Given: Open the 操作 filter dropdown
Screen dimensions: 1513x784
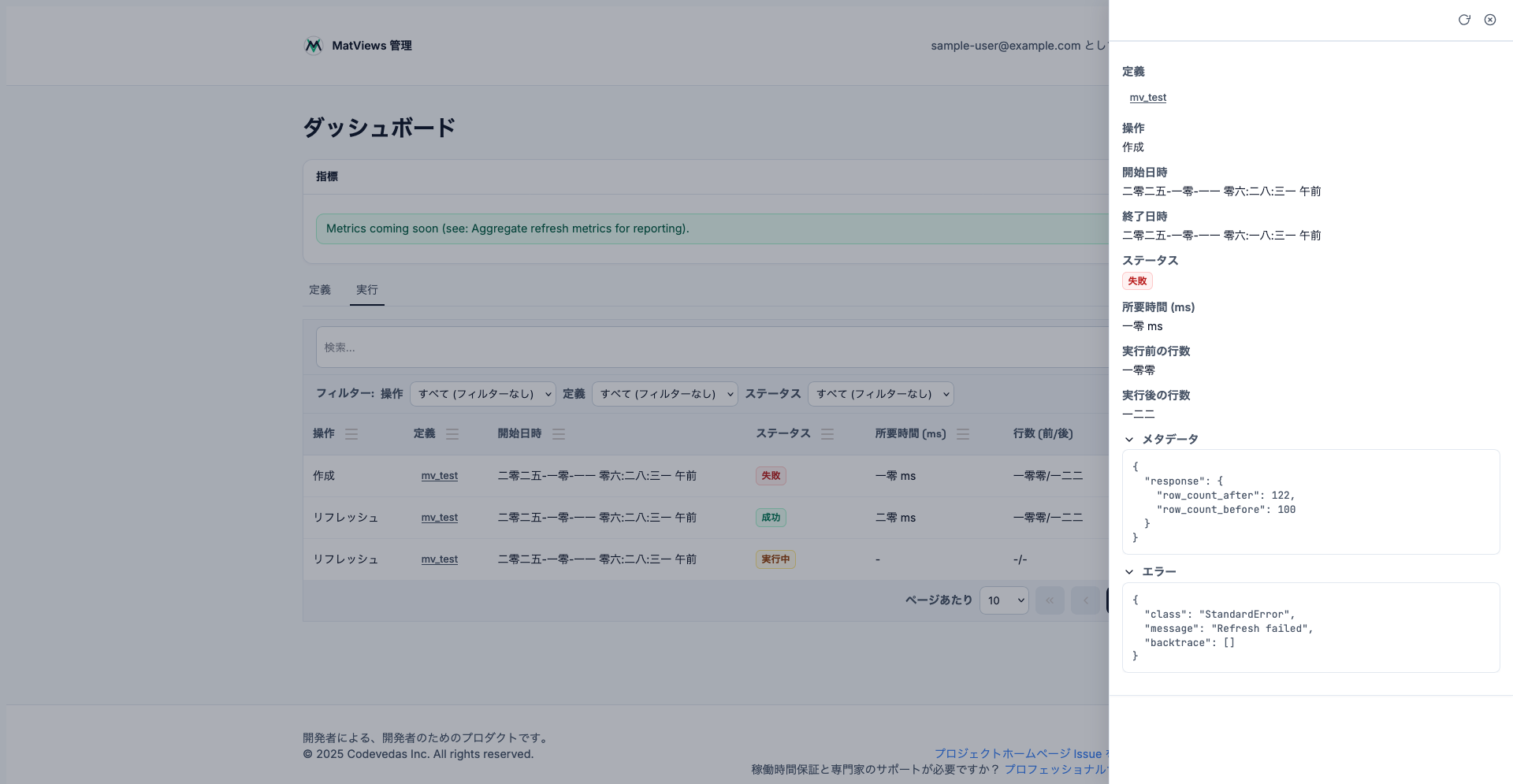Looking at the screenshot, I should 482,394.
